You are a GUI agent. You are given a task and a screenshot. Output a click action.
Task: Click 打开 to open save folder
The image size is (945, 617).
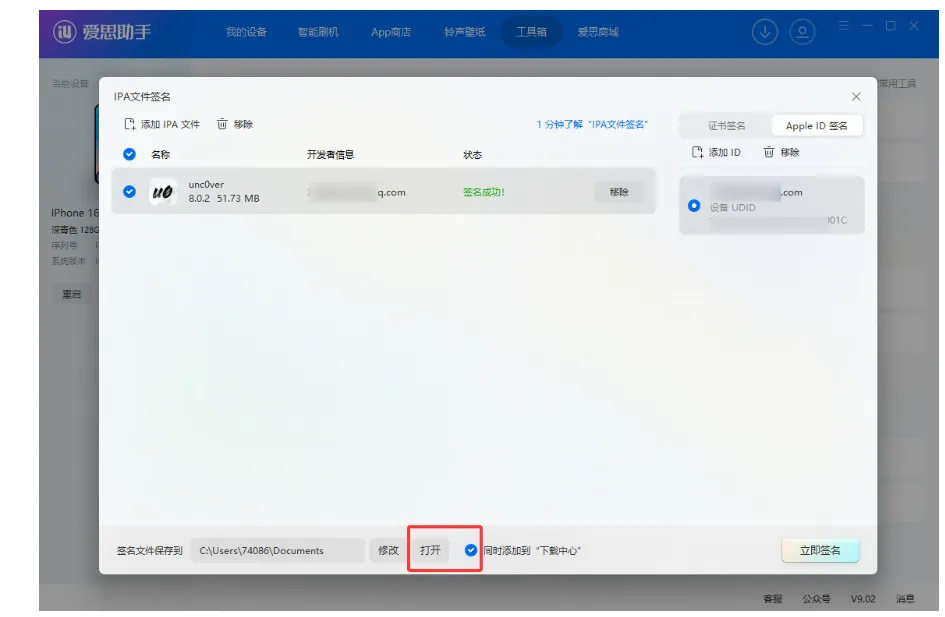tap(430, 550)
